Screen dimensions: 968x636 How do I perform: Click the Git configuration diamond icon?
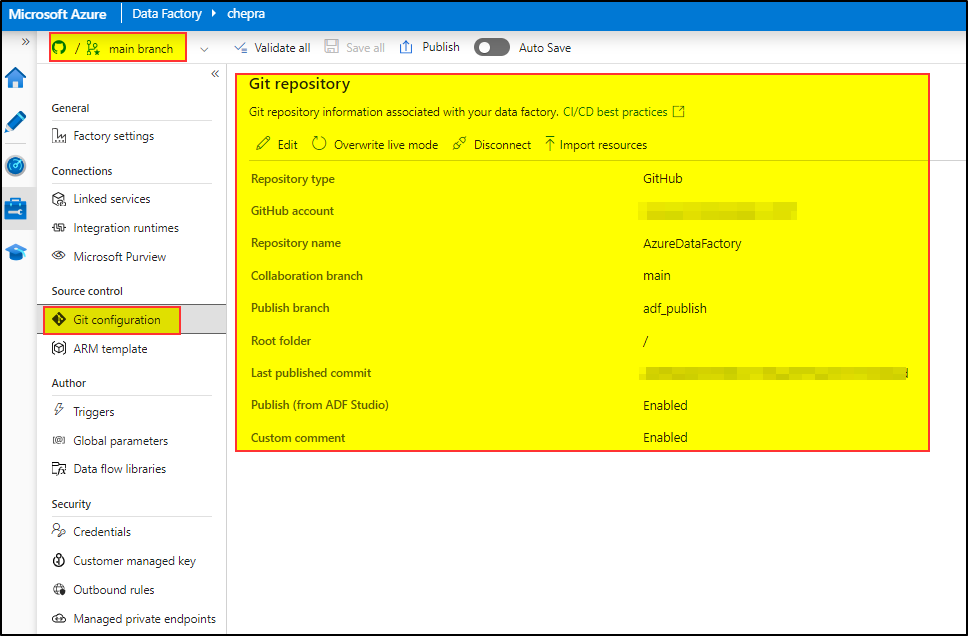tap(59, 319)
